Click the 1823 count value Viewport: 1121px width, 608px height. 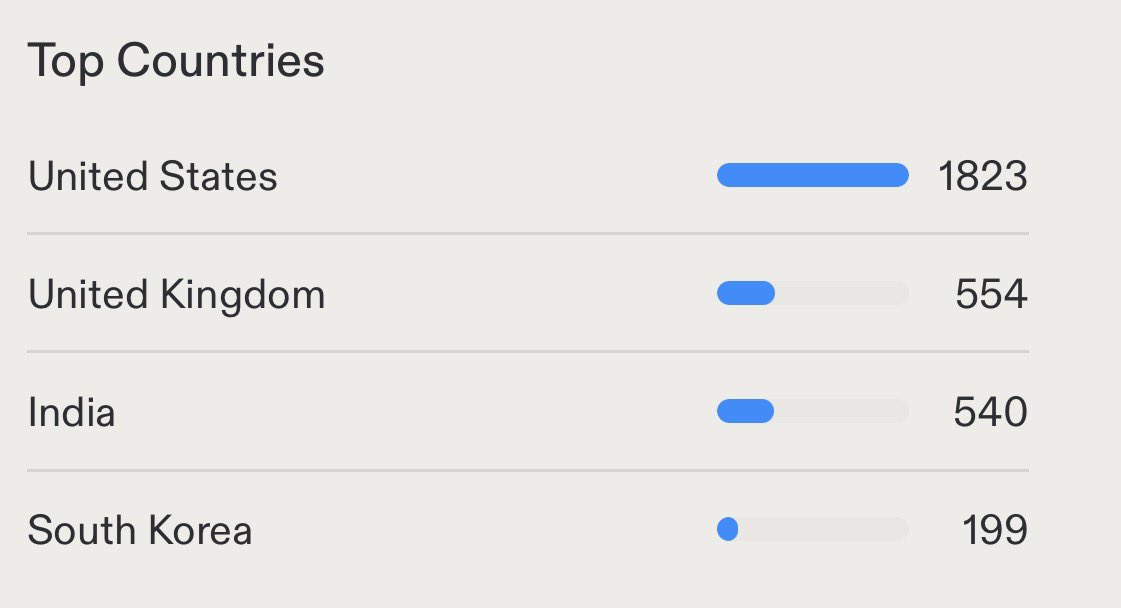983,176
